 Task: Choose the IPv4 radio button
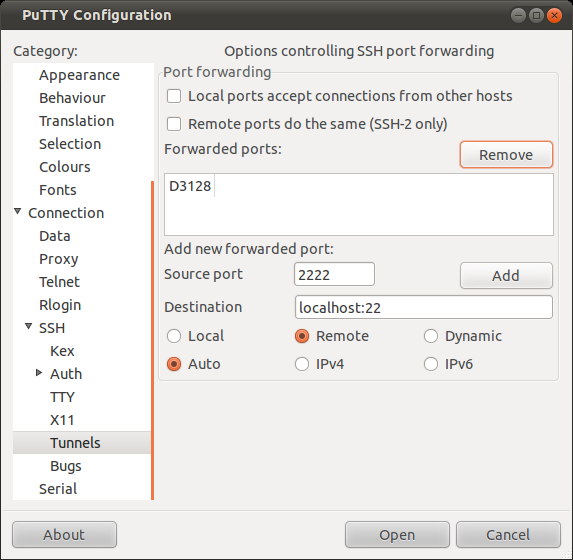[x=302, y=364]
